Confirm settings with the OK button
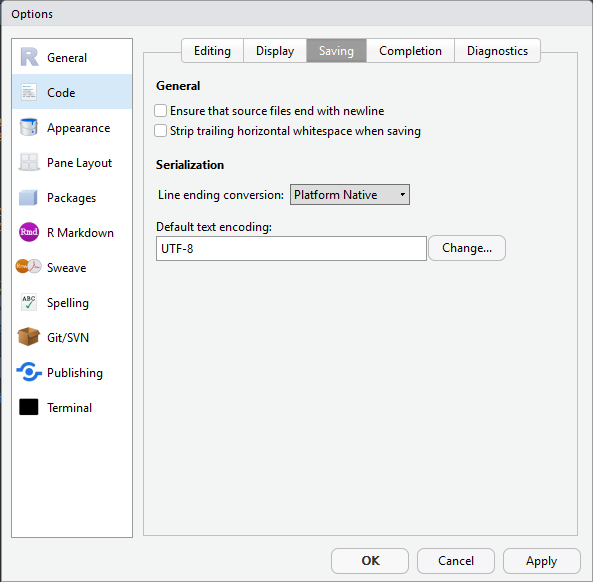Image resolution: width=593 pixels, height=582 pixels. pos(370,561)
